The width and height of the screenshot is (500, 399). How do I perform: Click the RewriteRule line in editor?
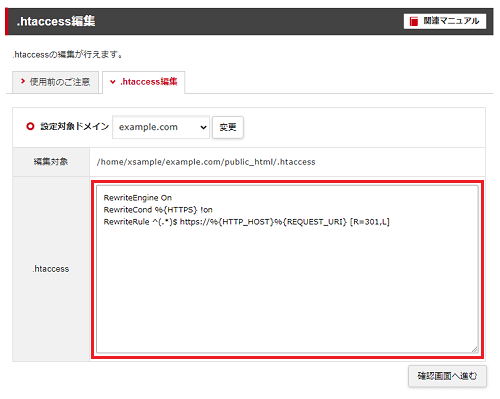point(246,222)
